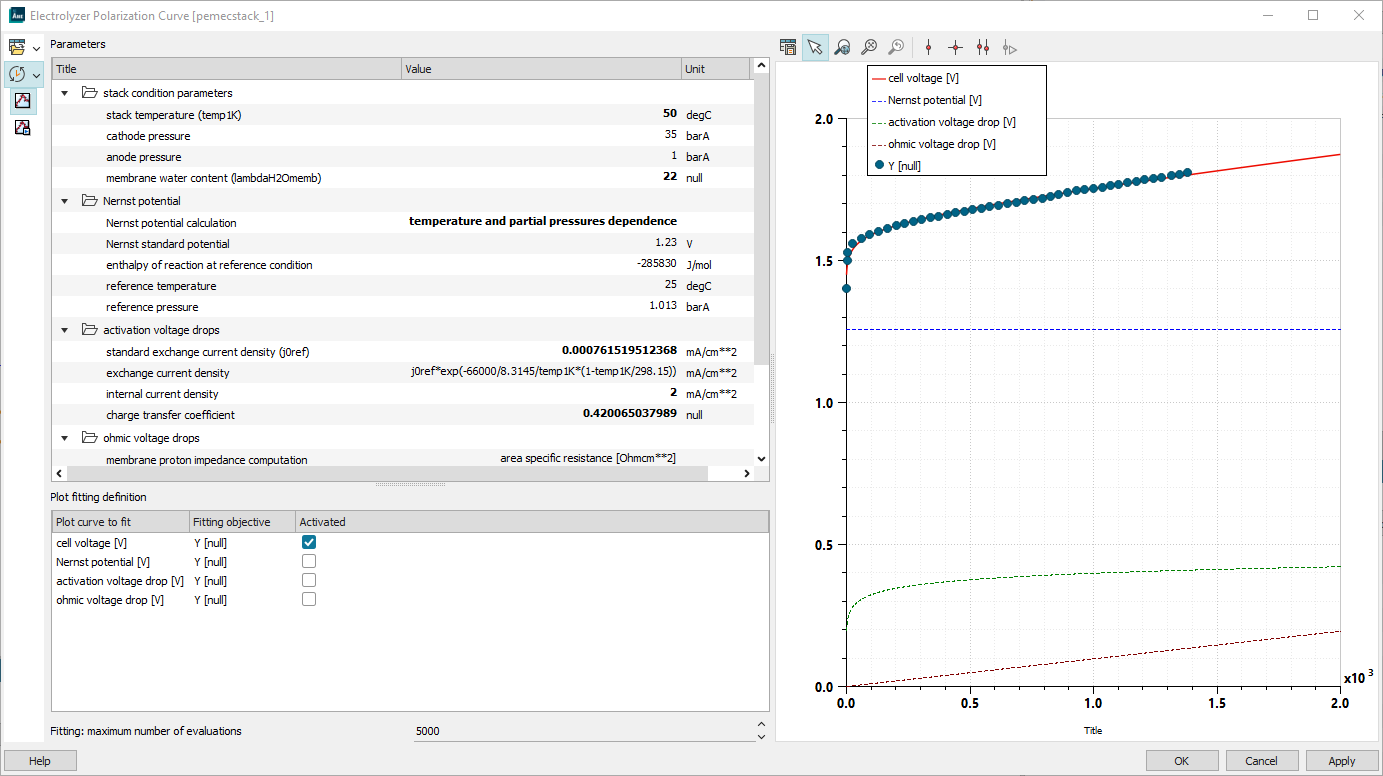Click the red curve plot icon in left sidebar
The width and height of the screenshot is (1383, 776).
click(x=22, y=100)
